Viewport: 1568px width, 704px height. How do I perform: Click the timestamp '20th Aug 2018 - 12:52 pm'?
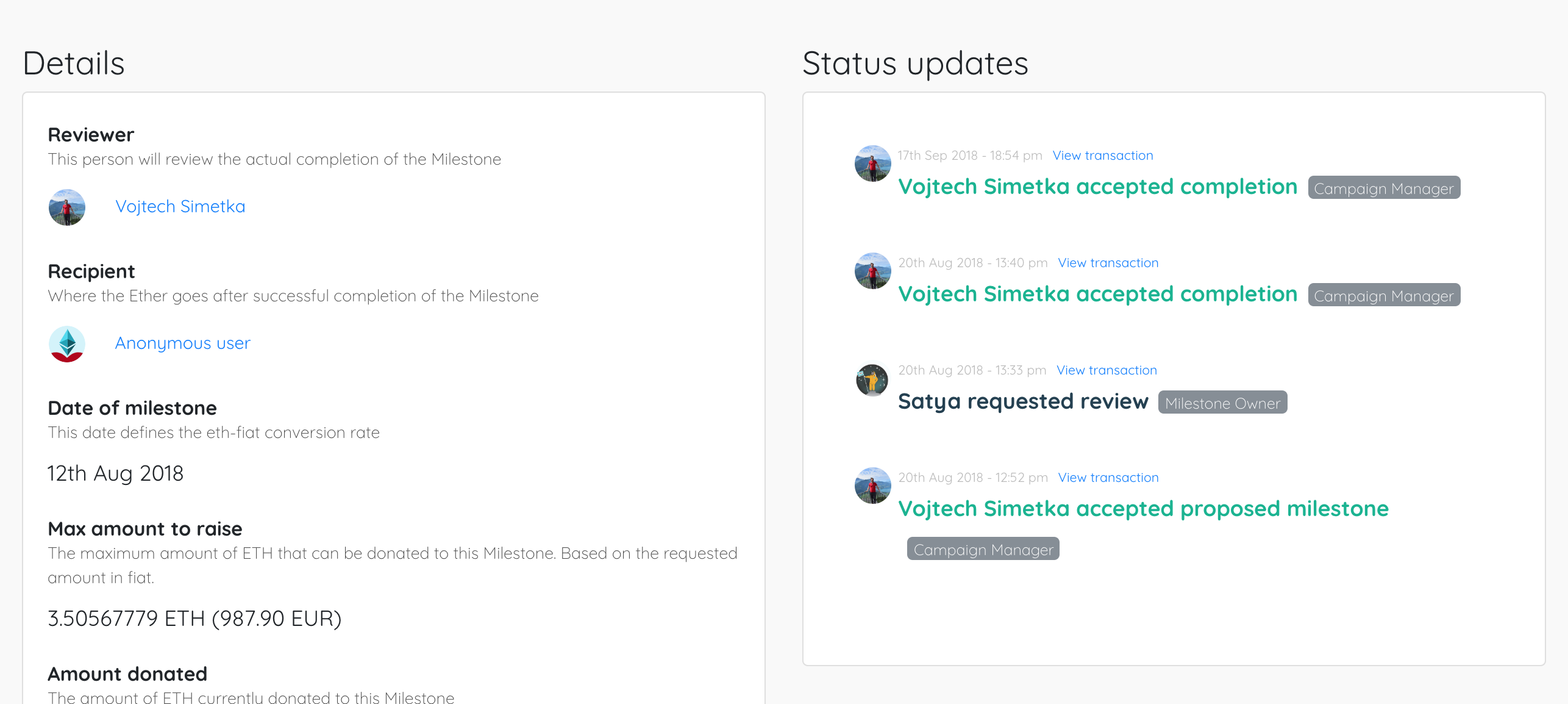pos(973,478)
